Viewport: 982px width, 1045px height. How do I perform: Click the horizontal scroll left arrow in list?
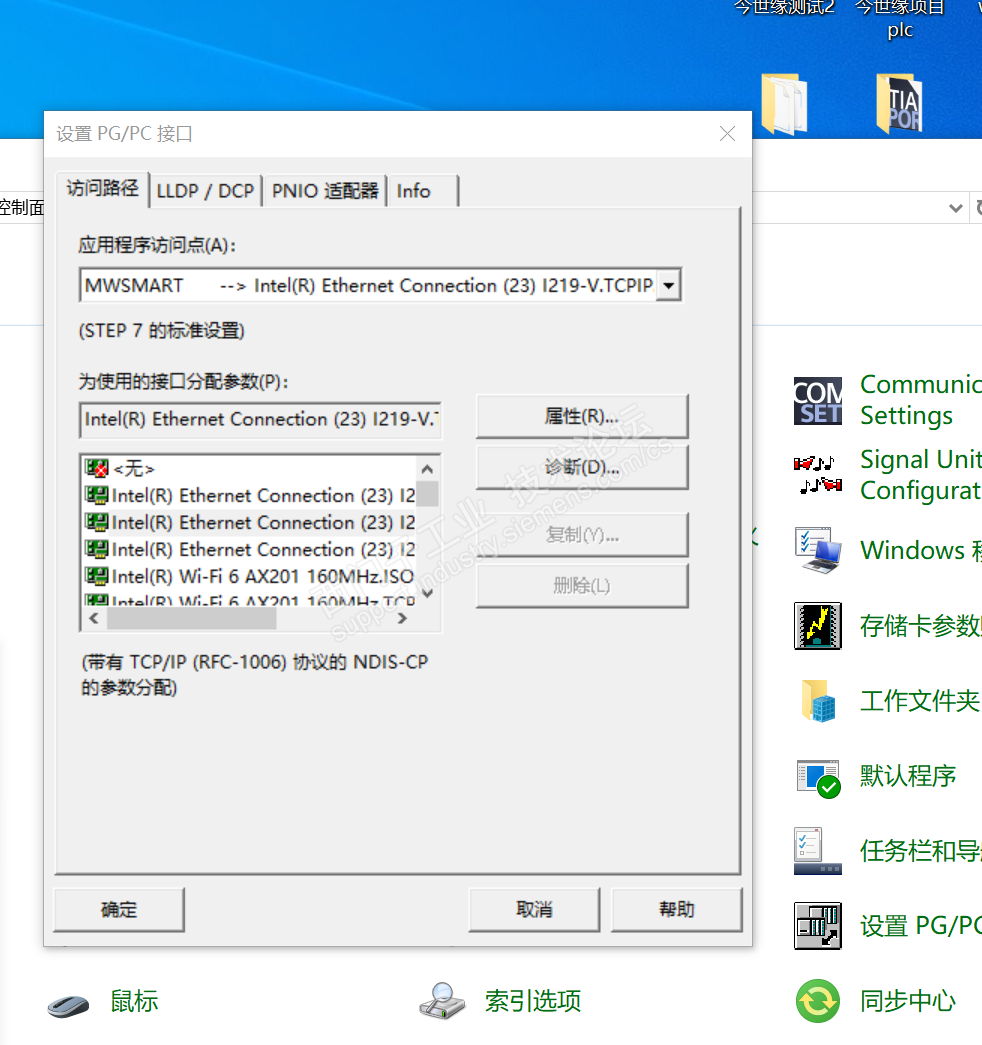tap(94, 618)
